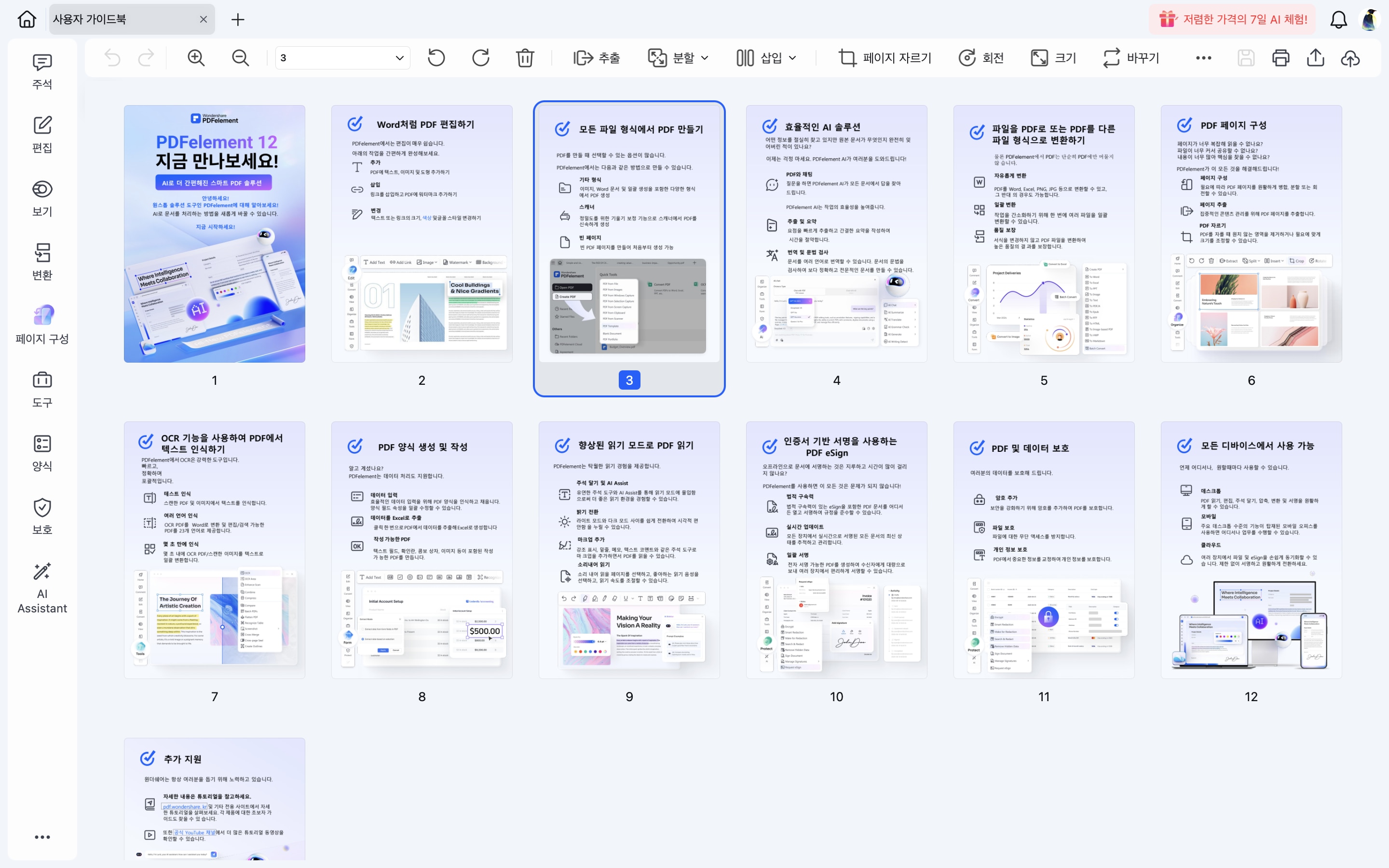The height and width of the screenshot is (868, 1389).
Task: Rotate page counterclockwise with the left rotate icon
Action: pos(436,58)
